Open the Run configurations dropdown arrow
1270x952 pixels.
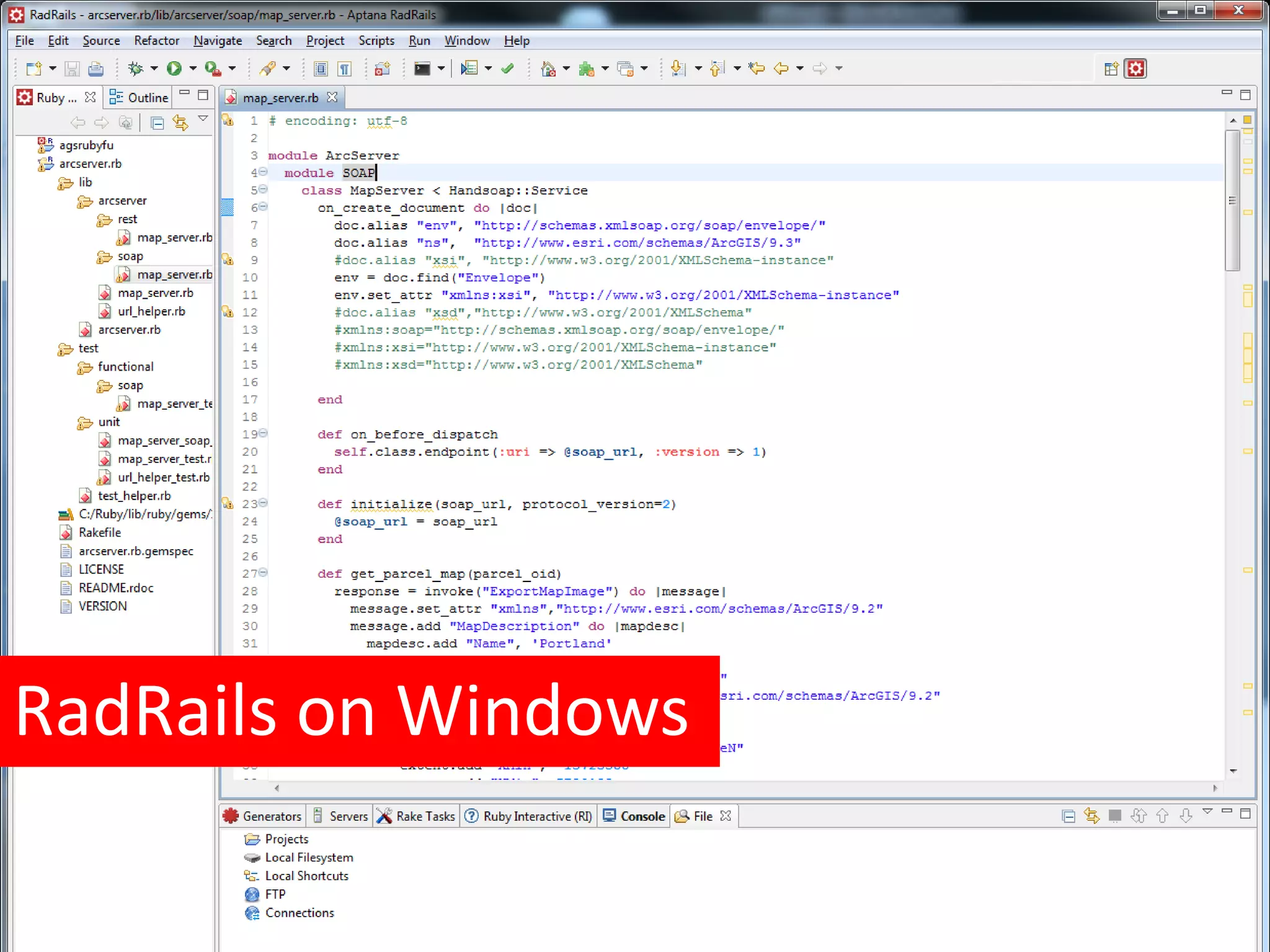pyautogui.click(x=193, y=68)
